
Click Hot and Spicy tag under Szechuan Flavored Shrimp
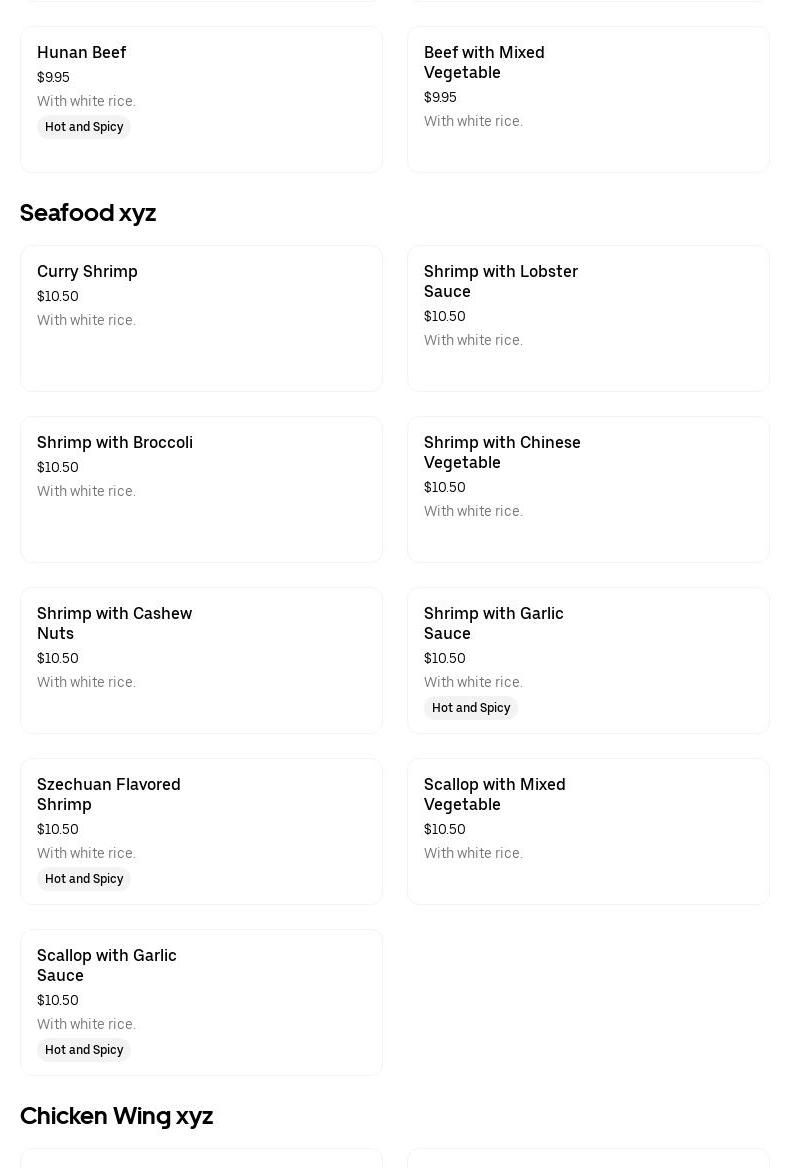(84, 879)
